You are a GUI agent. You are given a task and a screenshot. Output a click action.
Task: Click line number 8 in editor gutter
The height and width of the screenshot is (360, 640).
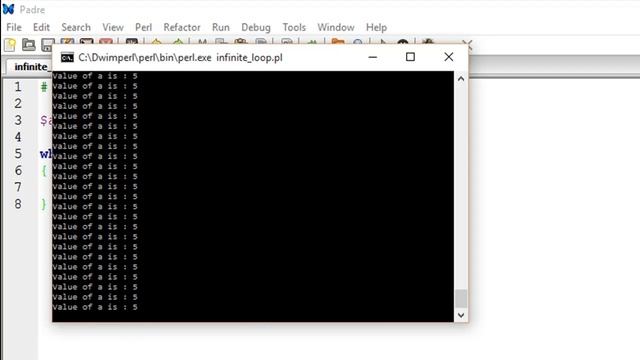pos(18,204)
